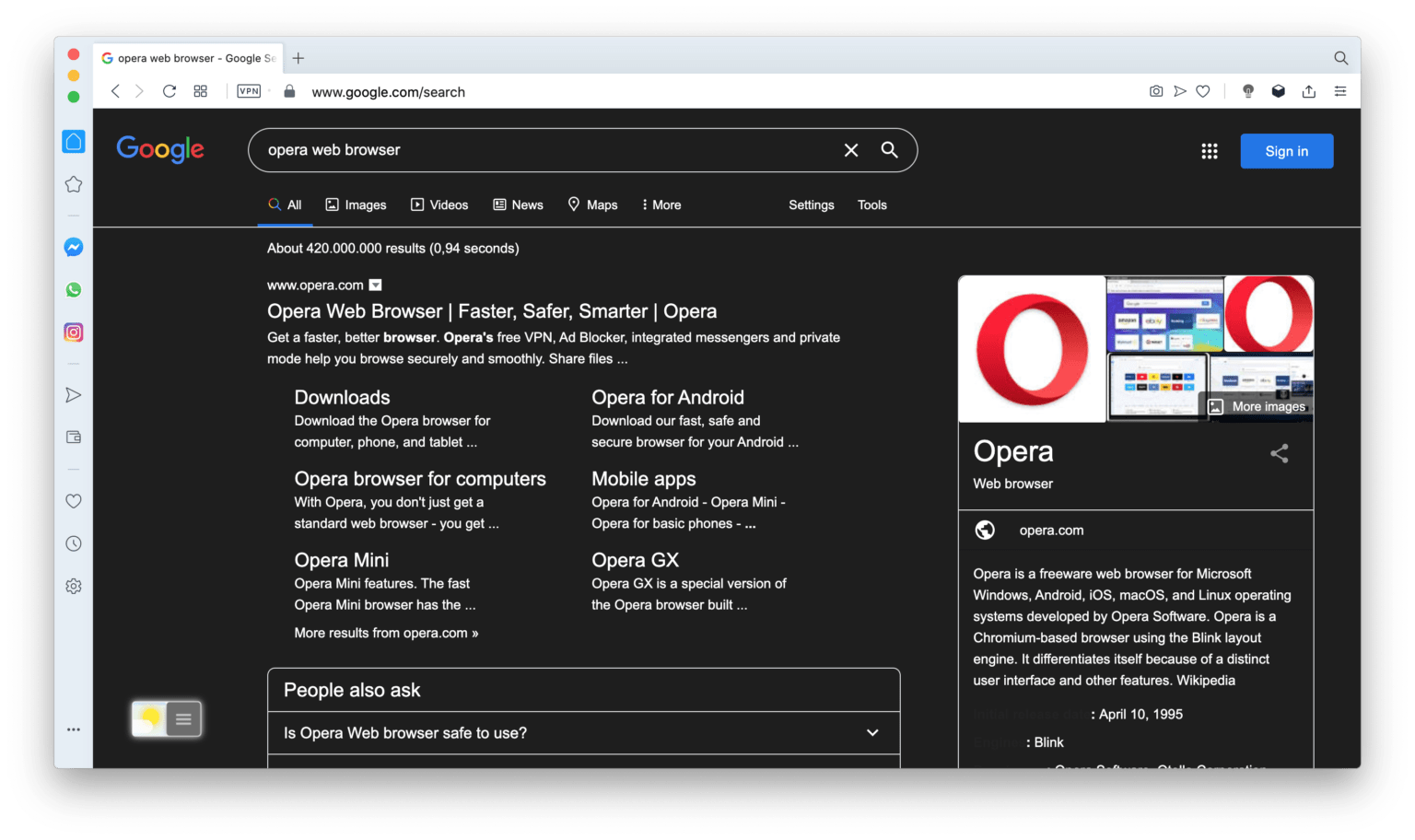The width and height of the screenshot is (1415, 840).
Task: Open Messenger in the Opera sidebar
Action: click(74, 247)
